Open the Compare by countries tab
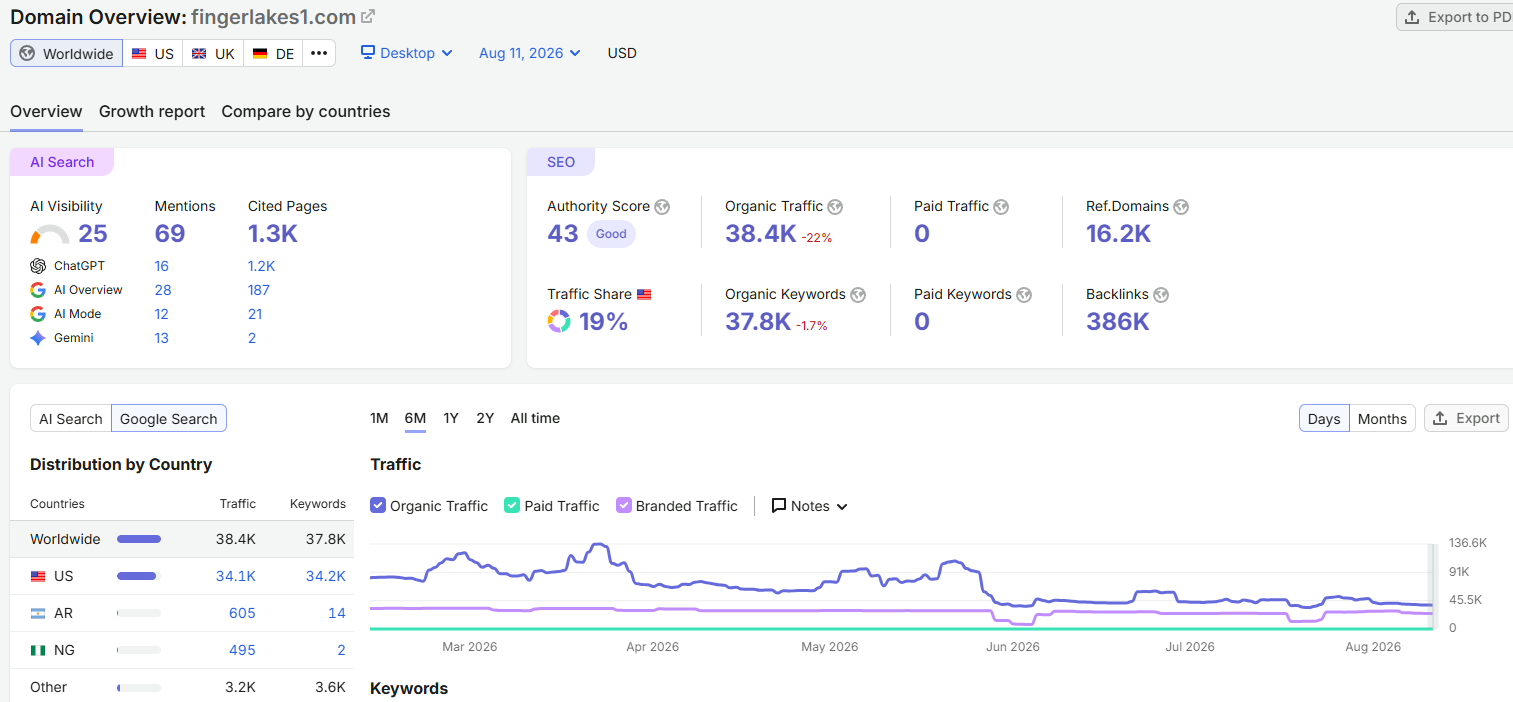 (x=306, y=111)
